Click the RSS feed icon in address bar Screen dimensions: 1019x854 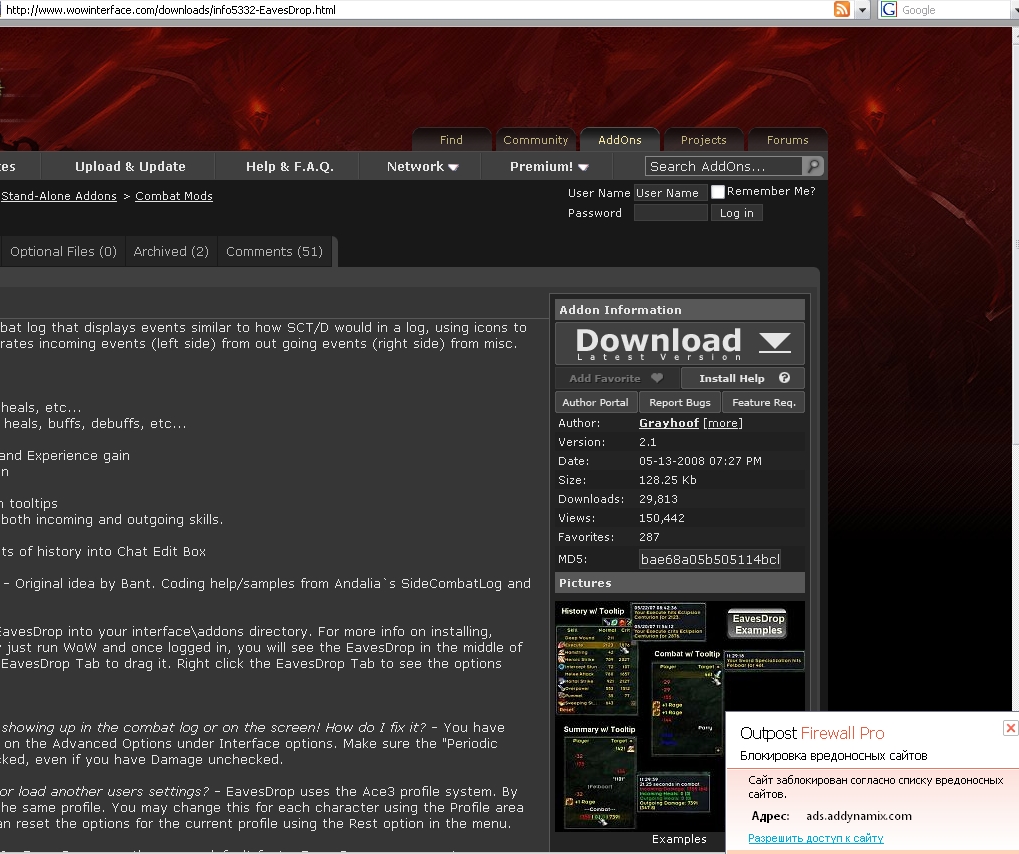coord(842,10)
